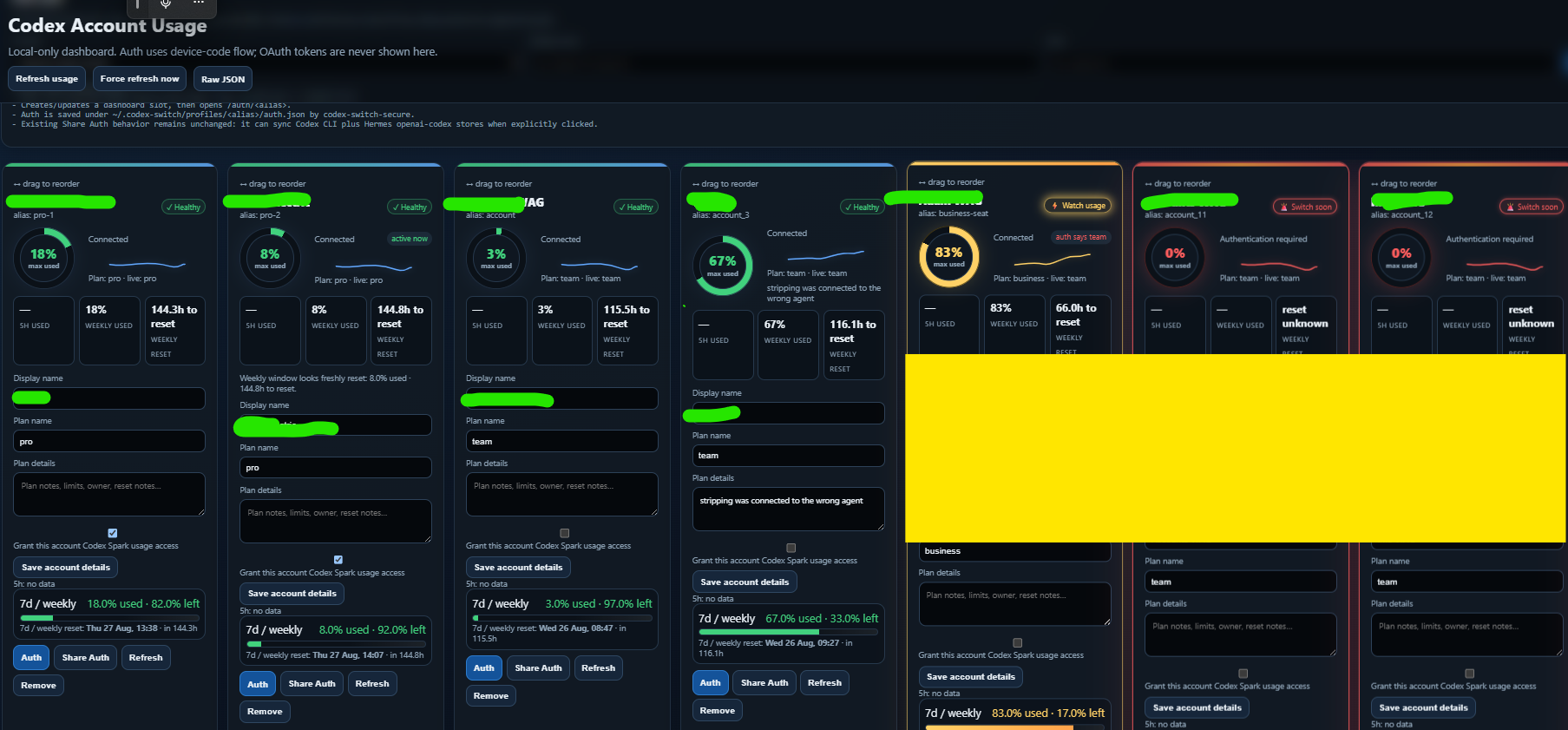Click the Plan name field containing 'business'
The image size is (1568, 730).
tap(1014, 551)
